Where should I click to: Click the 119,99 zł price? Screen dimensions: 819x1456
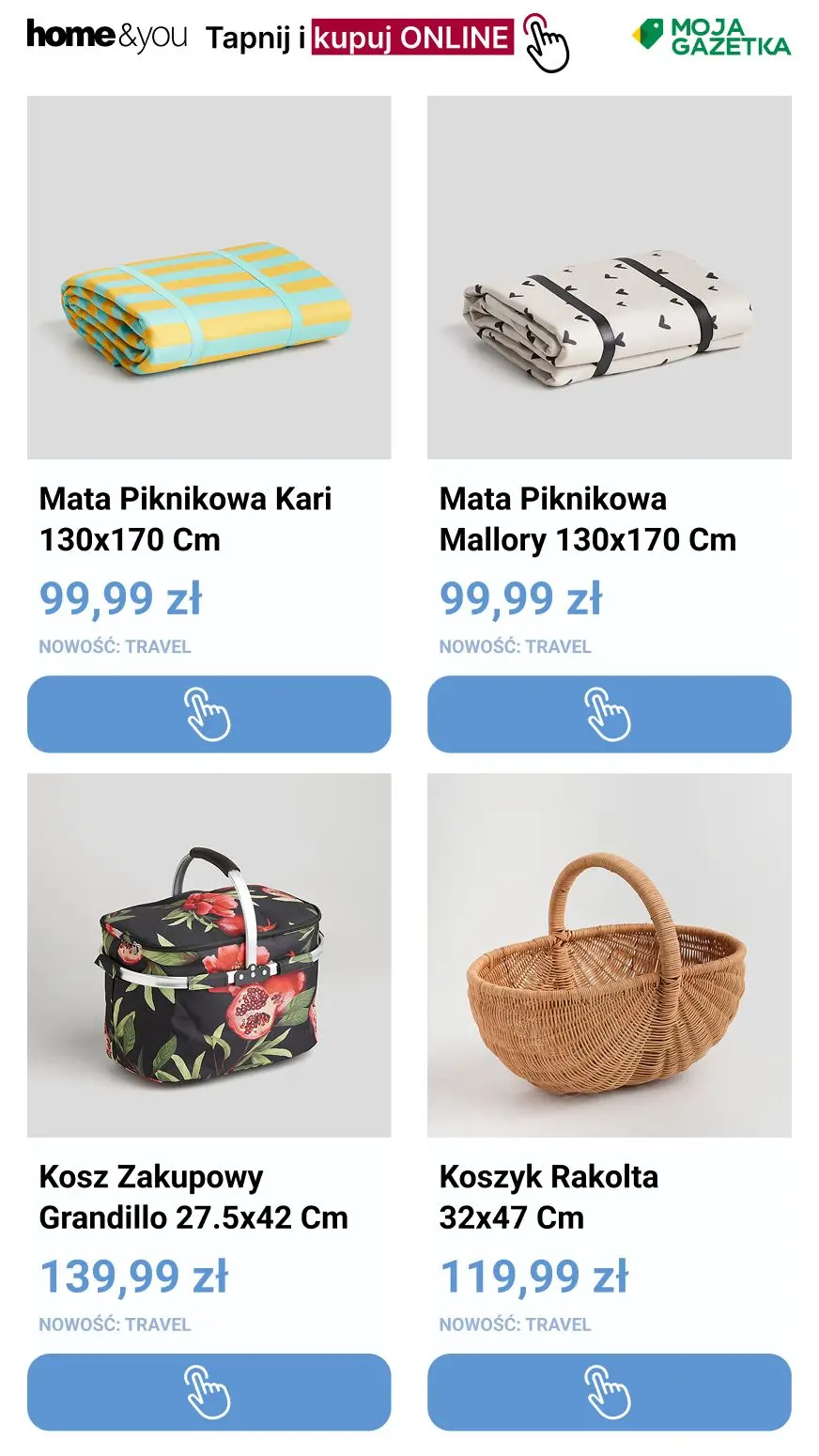(x=533, y=1277)
